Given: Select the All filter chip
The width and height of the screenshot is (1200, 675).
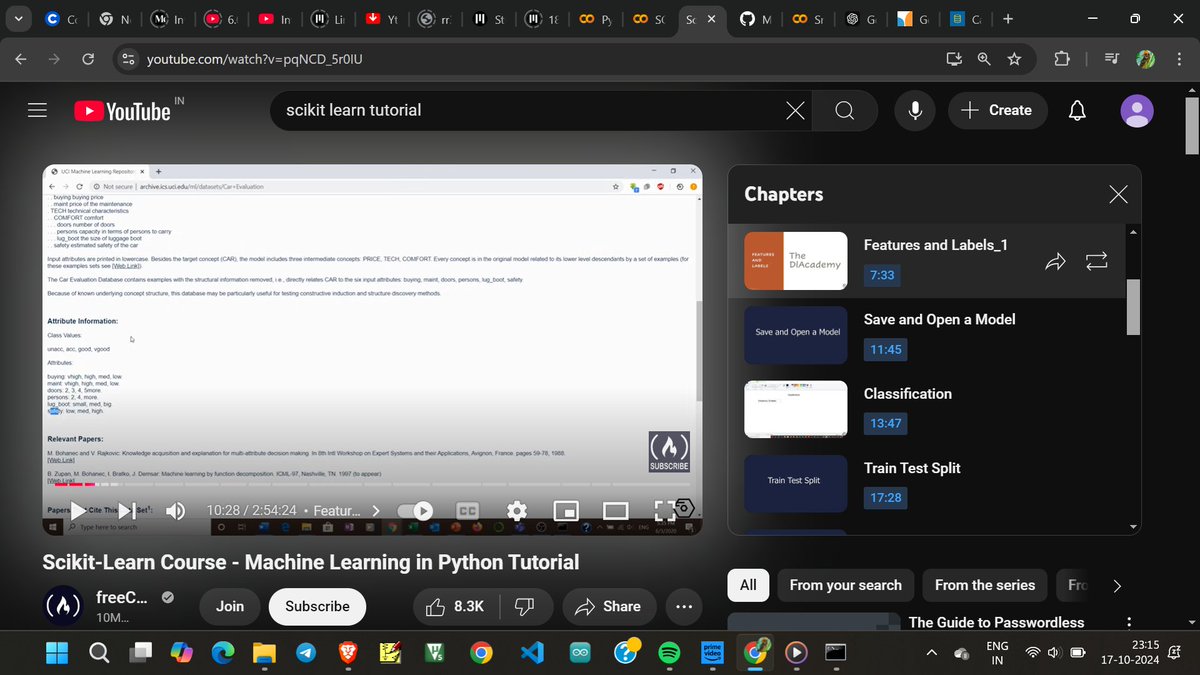Looking at the screenshot, I should (x=748, y=585).
